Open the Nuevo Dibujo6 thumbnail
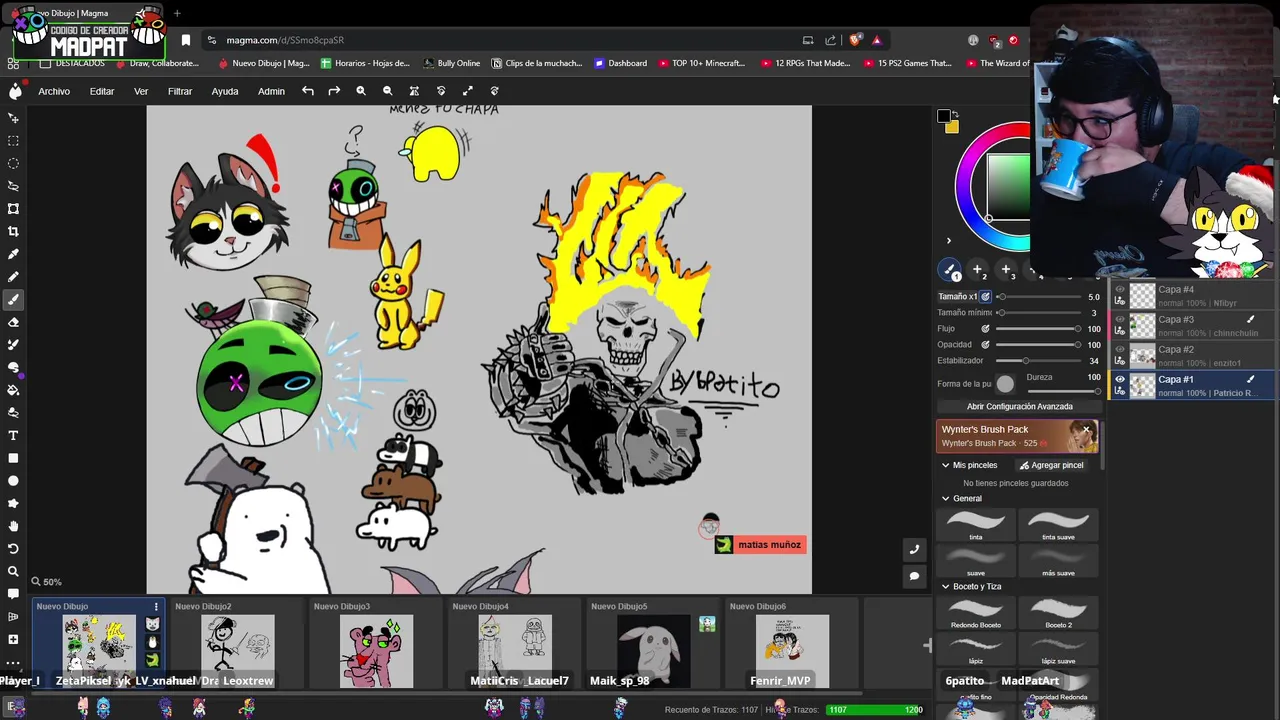The height and width of the screenshot is (720, 1280). pyautogui.click(x=792, y=651)
